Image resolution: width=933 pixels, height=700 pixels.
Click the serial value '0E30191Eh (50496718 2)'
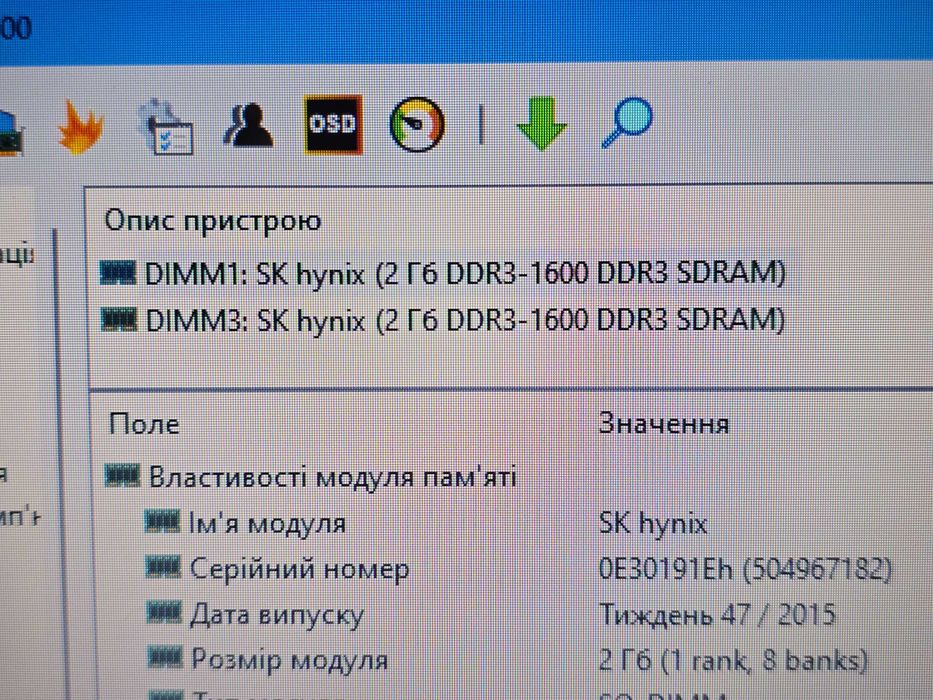coord(745,568)
